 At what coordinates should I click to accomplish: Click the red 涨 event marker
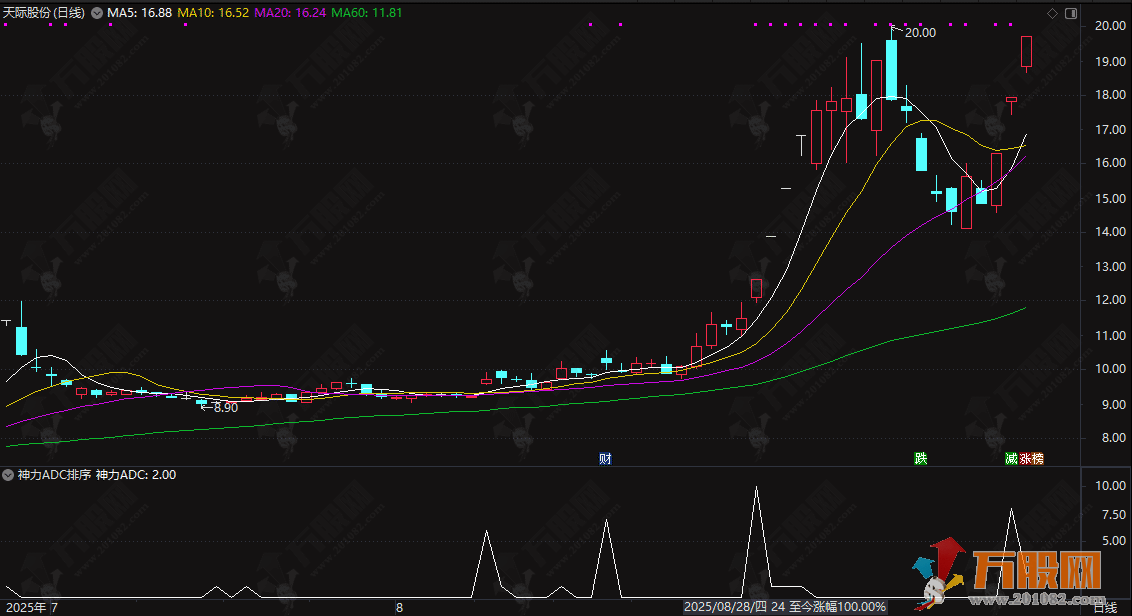coord(1025,458)
